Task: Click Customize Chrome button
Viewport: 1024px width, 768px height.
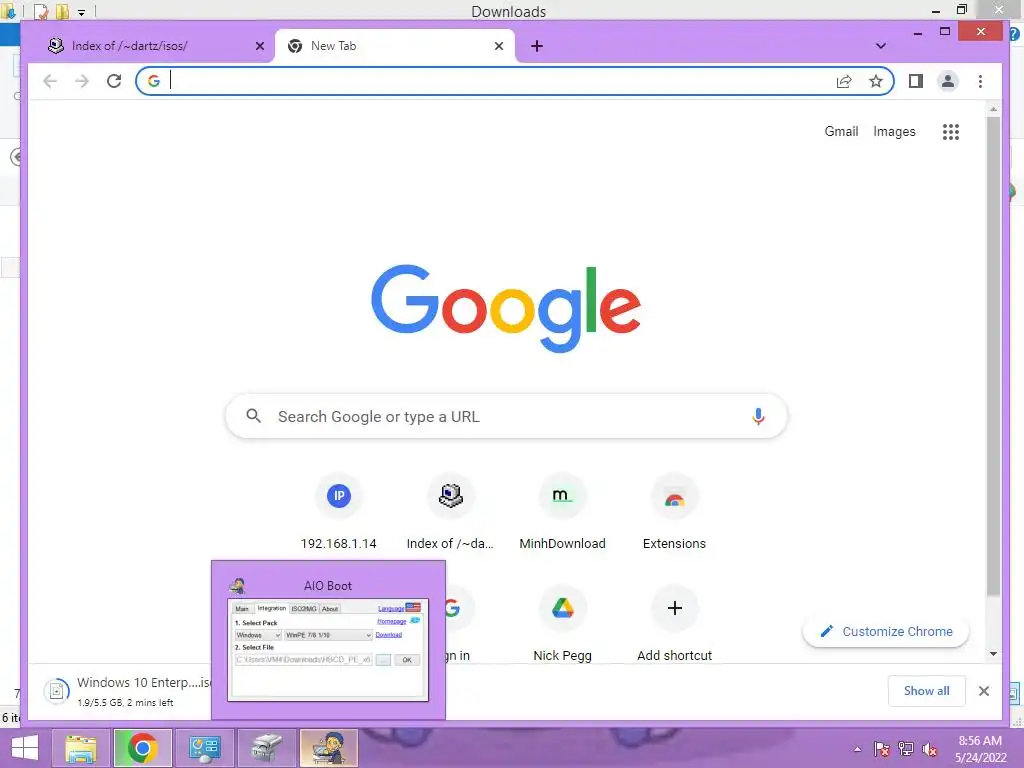Action: (x=886, y=632)
